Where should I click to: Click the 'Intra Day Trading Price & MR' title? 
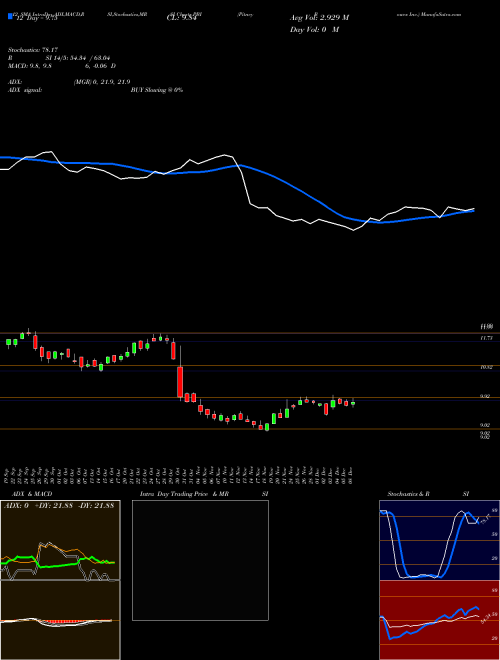[x=184, y=494]
